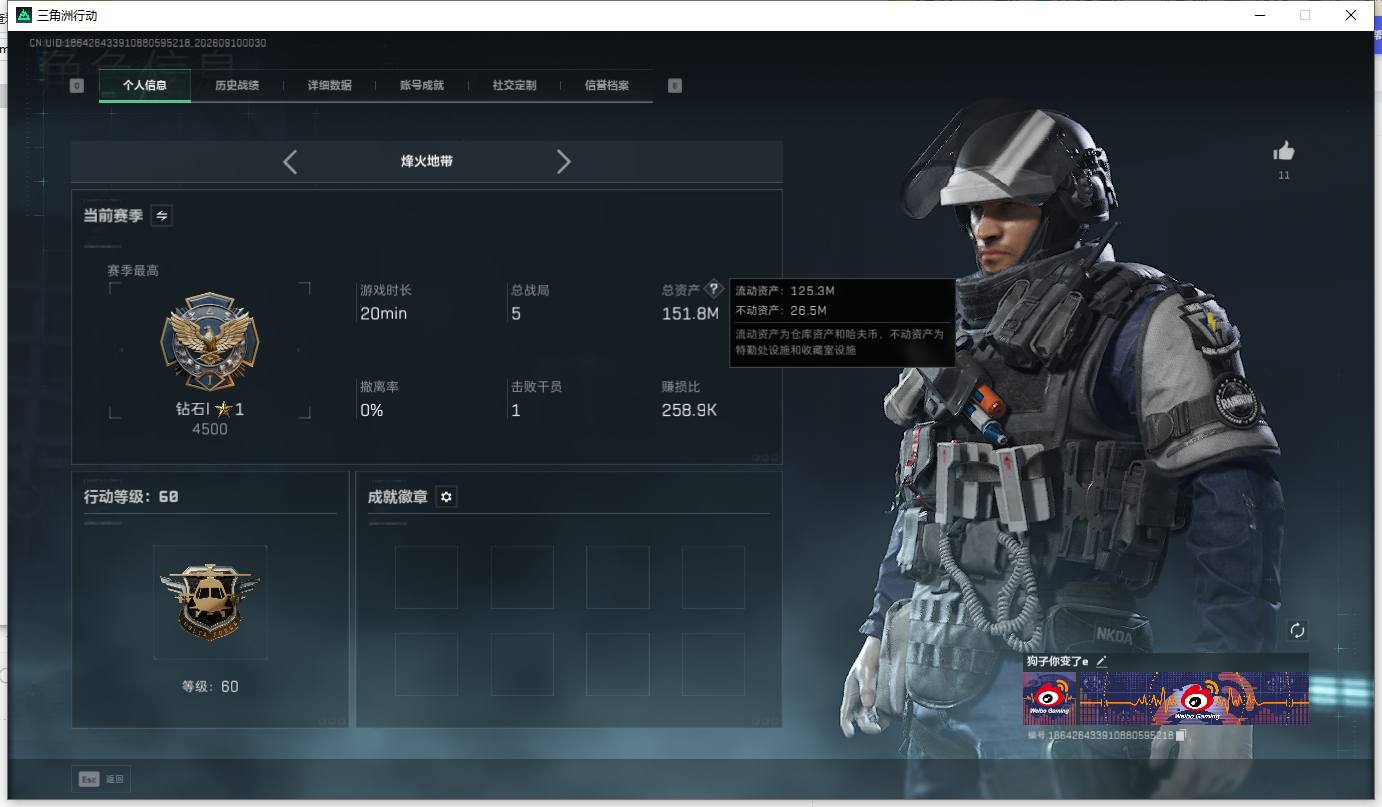Click the question mark beside 总资产

tap(713, 289)
